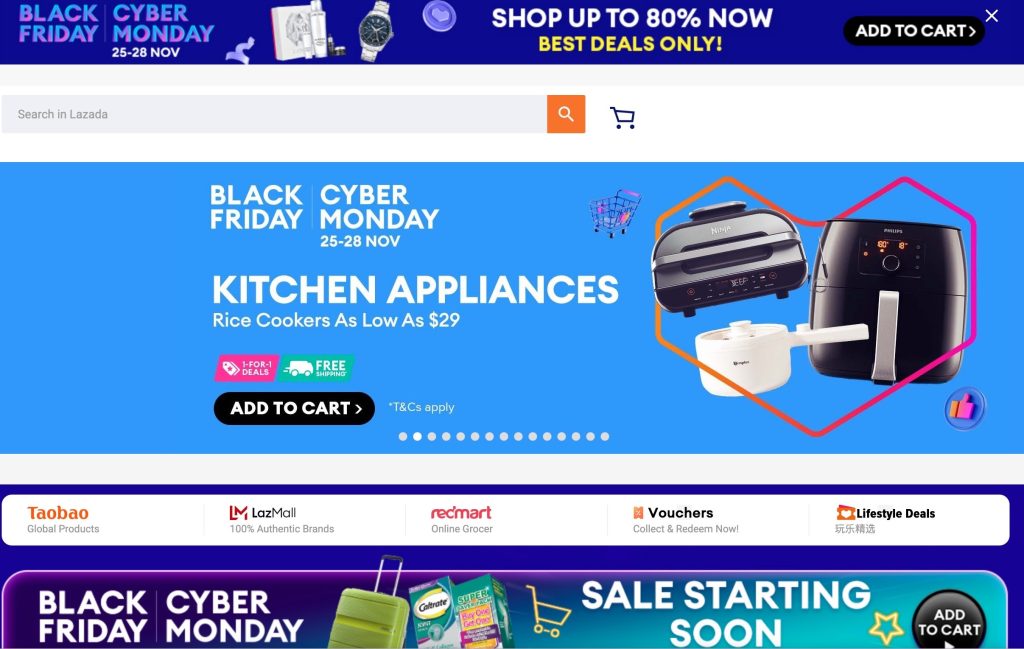Open the shopping cart icon

(622, 118)
